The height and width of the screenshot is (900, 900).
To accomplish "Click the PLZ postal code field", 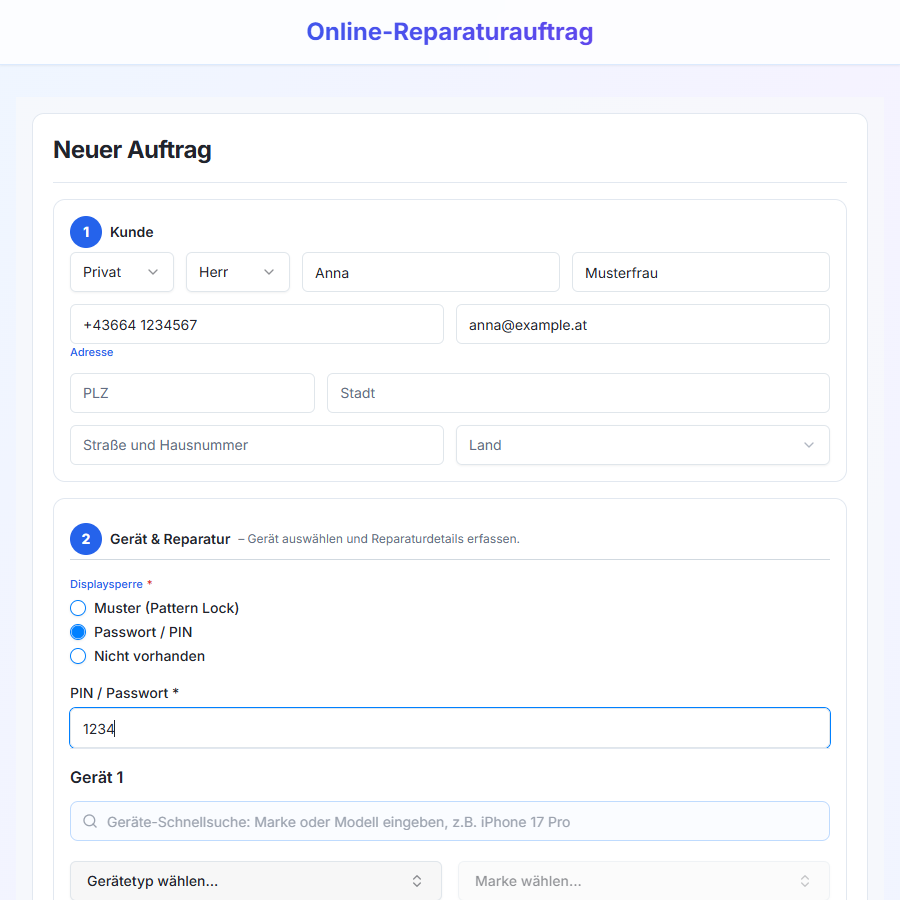I will (192, 393).
